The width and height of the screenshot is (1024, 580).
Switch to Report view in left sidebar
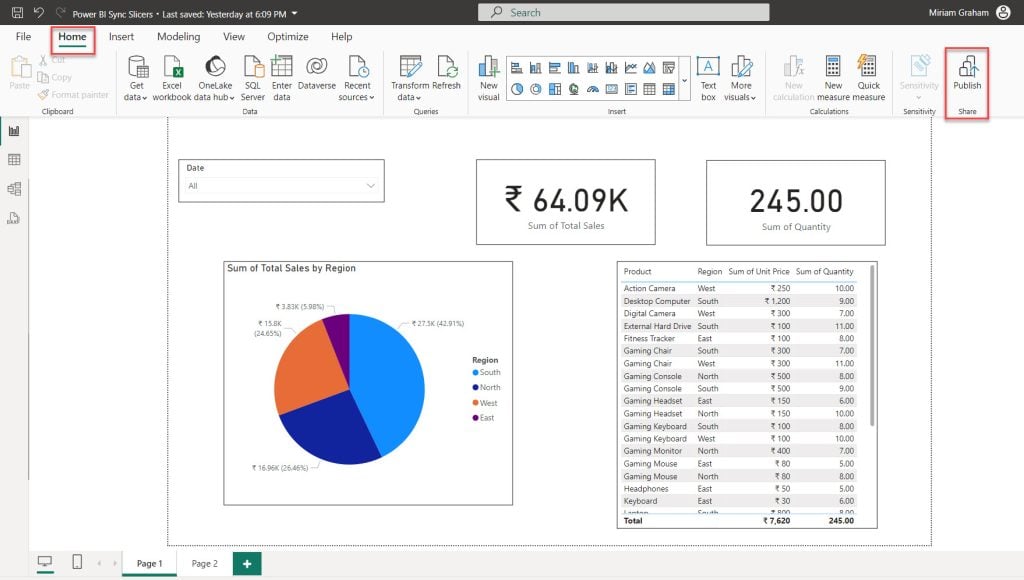coord(14,131)
